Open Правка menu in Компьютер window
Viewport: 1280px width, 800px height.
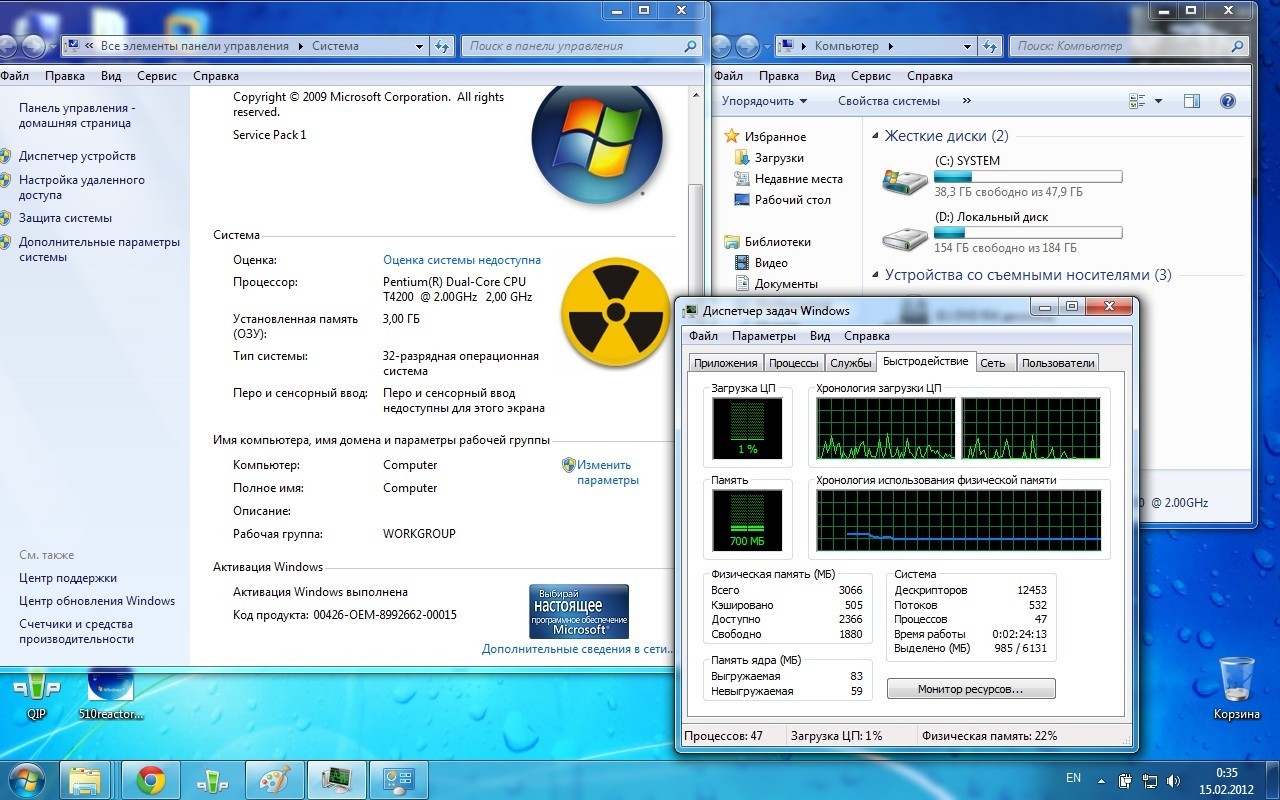[778, 76]
